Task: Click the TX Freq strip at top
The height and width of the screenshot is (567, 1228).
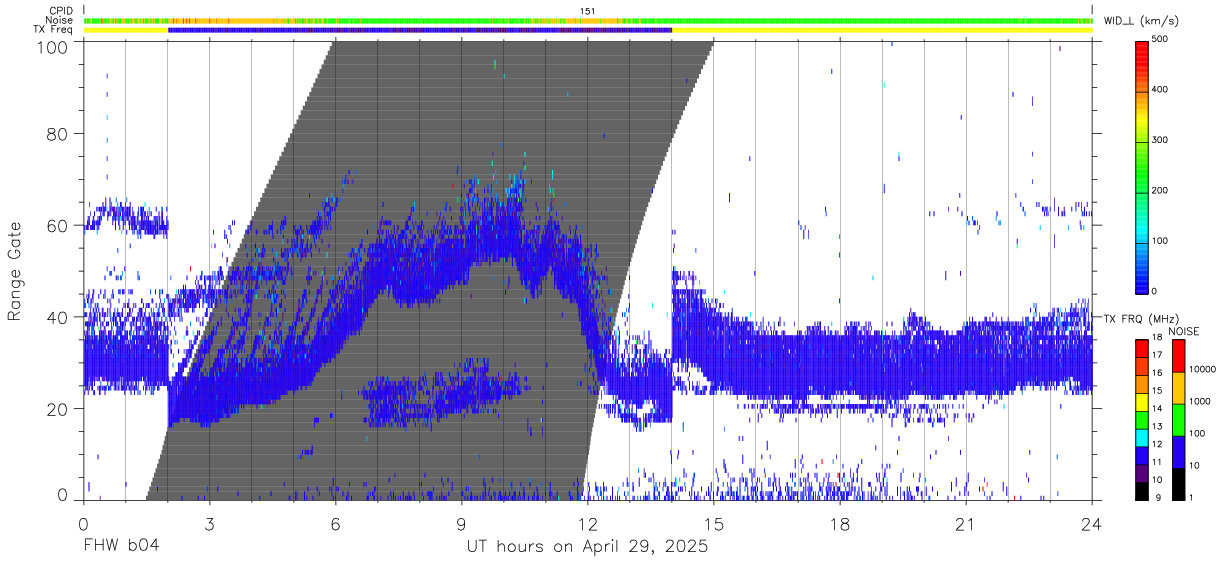Action: (588, 30)
